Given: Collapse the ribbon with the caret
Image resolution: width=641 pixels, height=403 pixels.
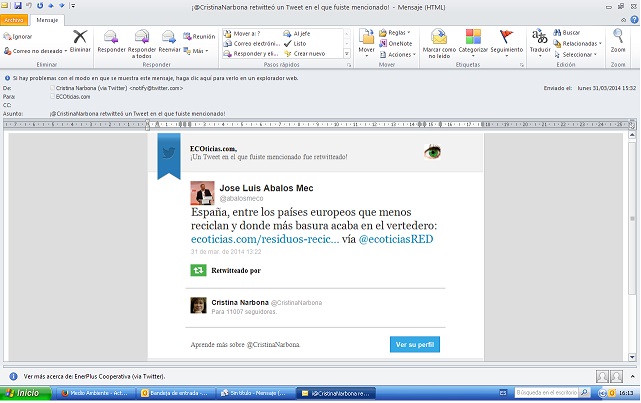Looking at the screenshot, I should pyautogui.click(x=623, y=20).
